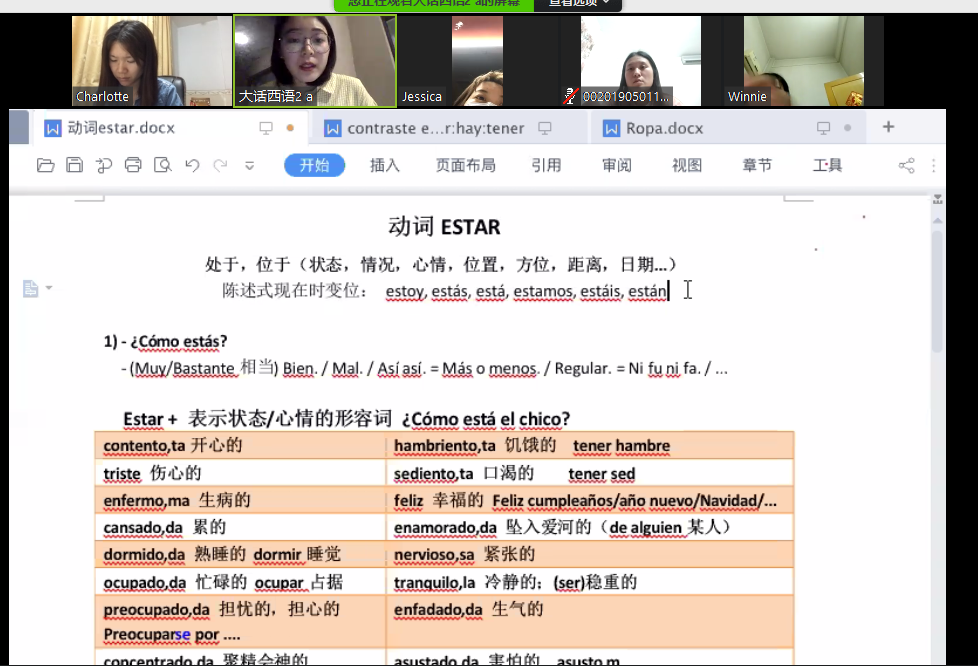The height and width of the screenshot is (666, 978).
Task: Click monitor icon on contraste tab
Action: (545, 128)
